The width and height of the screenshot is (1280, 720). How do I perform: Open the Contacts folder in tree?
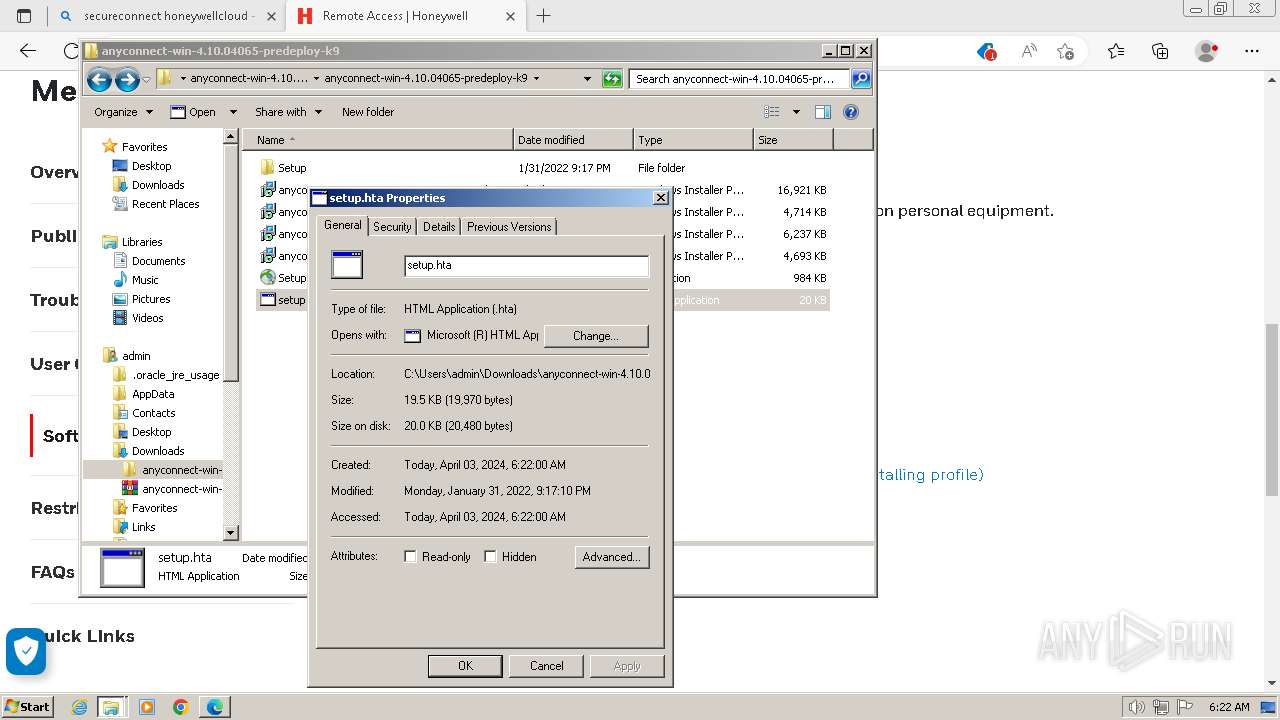(153, 413)
